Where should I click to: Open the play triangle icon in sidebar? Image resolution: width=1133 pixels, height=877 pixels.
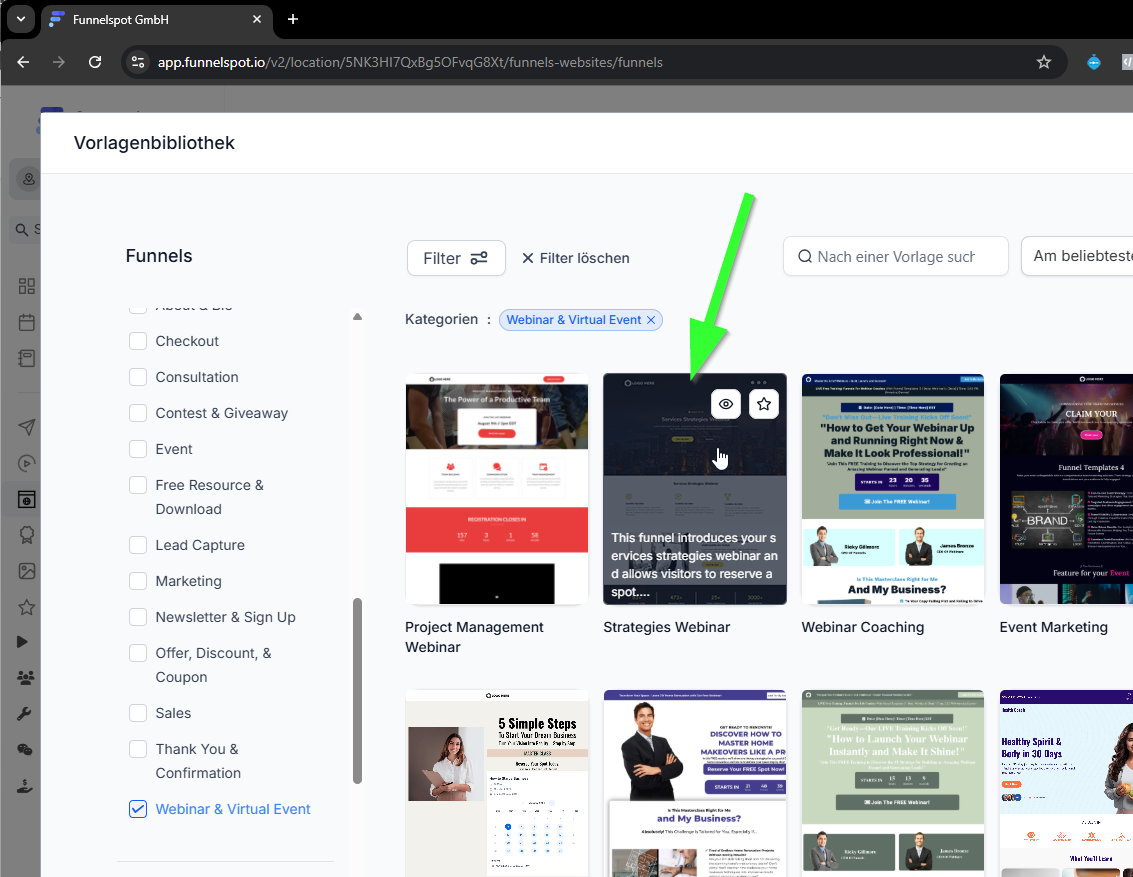coord(22,641)
